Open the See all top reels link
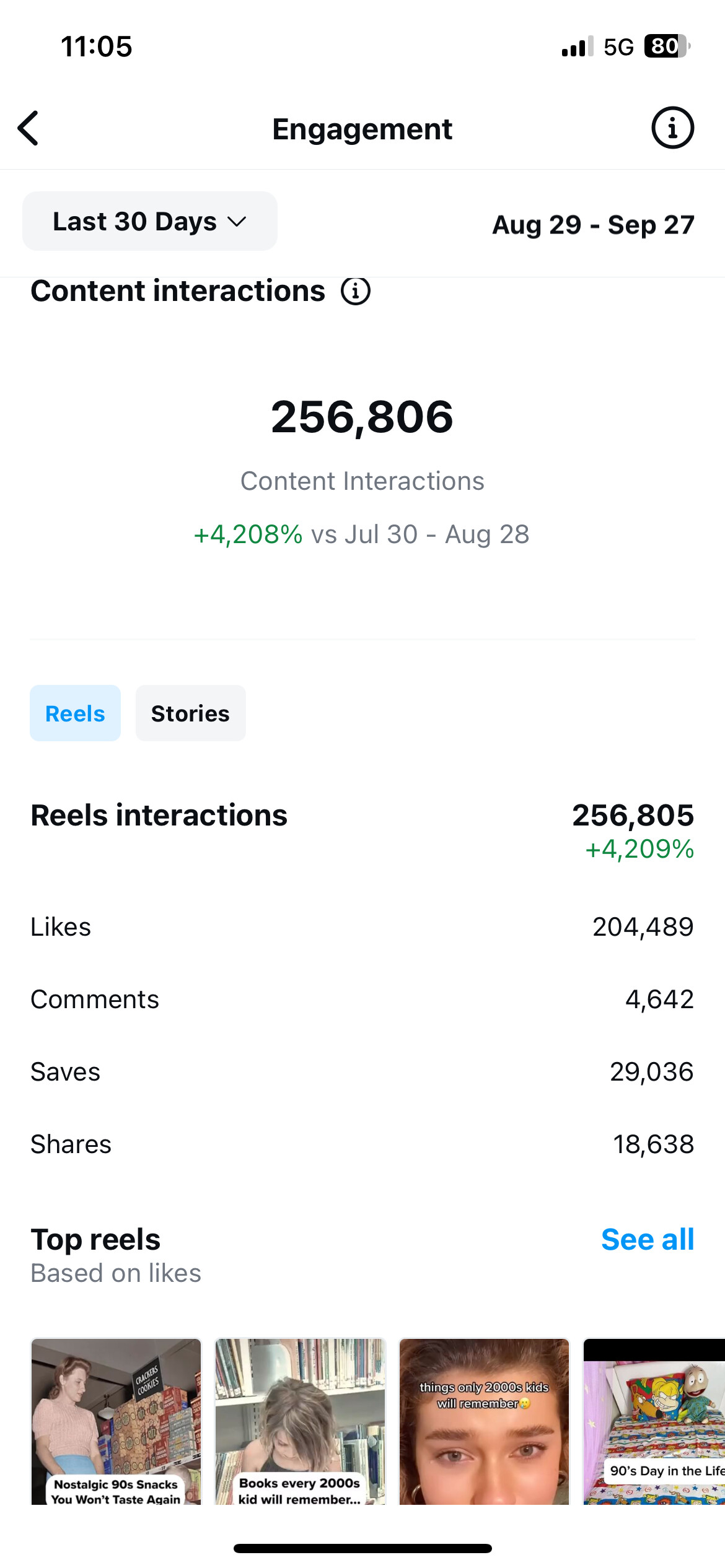This screenshot has width=725, height=1568. click(648, 1240)
